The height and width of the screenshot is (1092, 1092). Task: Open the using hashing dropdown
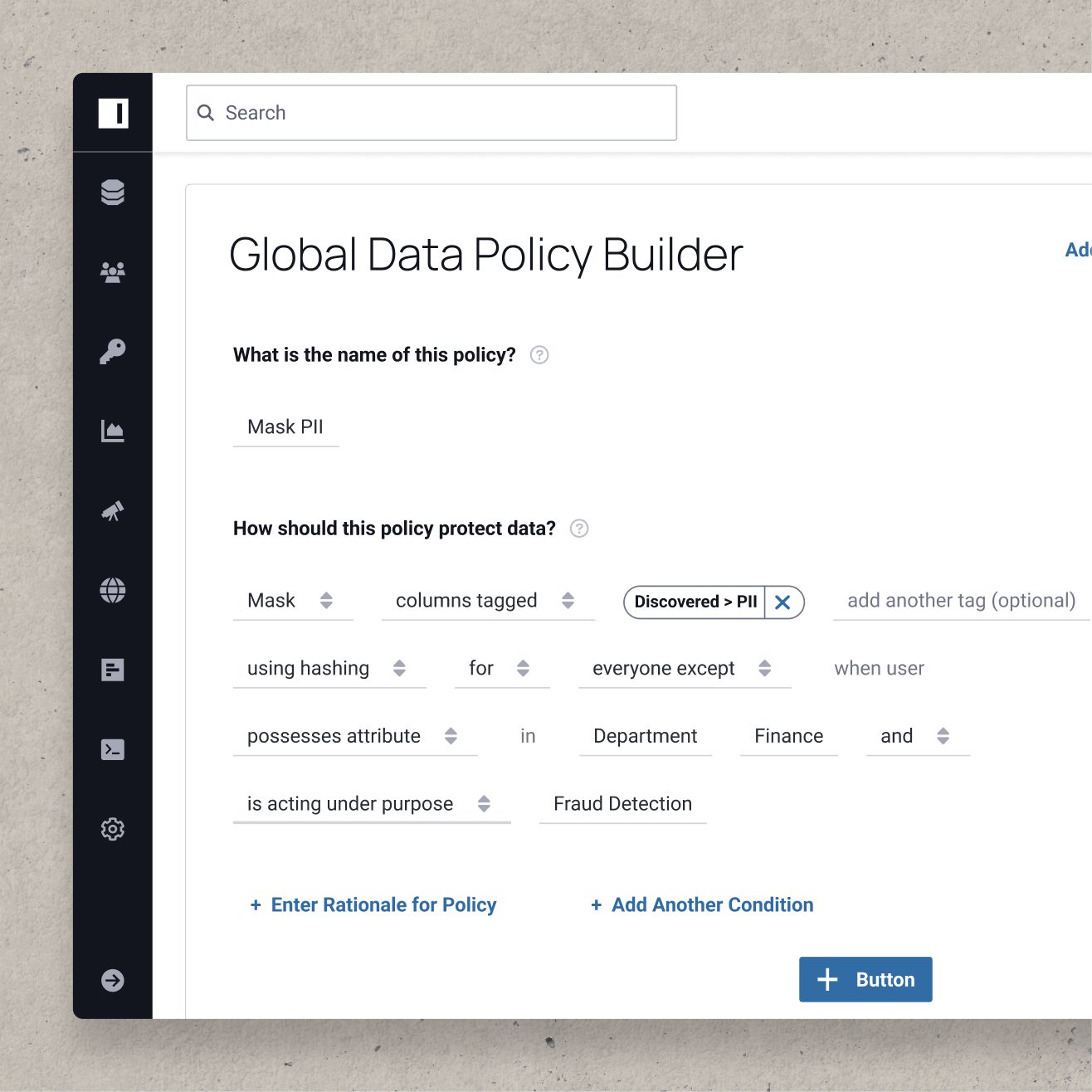tap(328, 669)
